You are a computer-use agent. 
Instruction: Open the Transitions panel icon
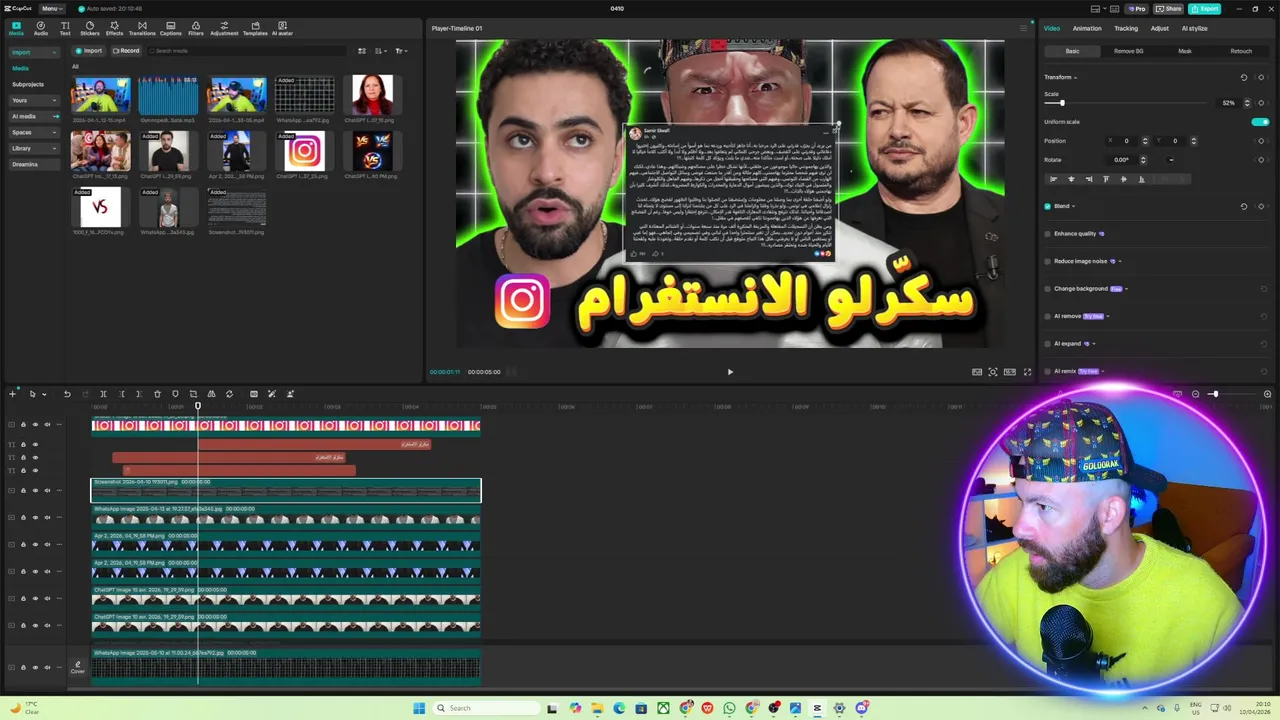point(142,28)
